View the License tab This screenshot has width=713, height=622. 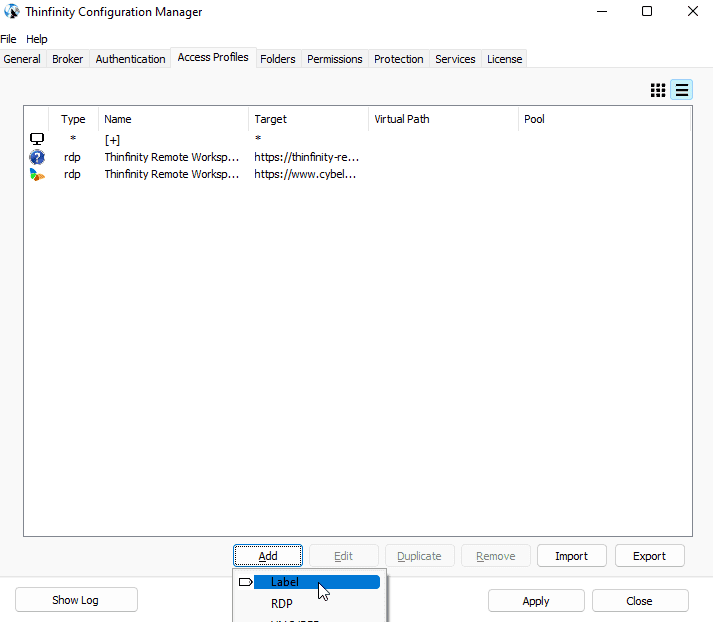[x=504, y=59]
